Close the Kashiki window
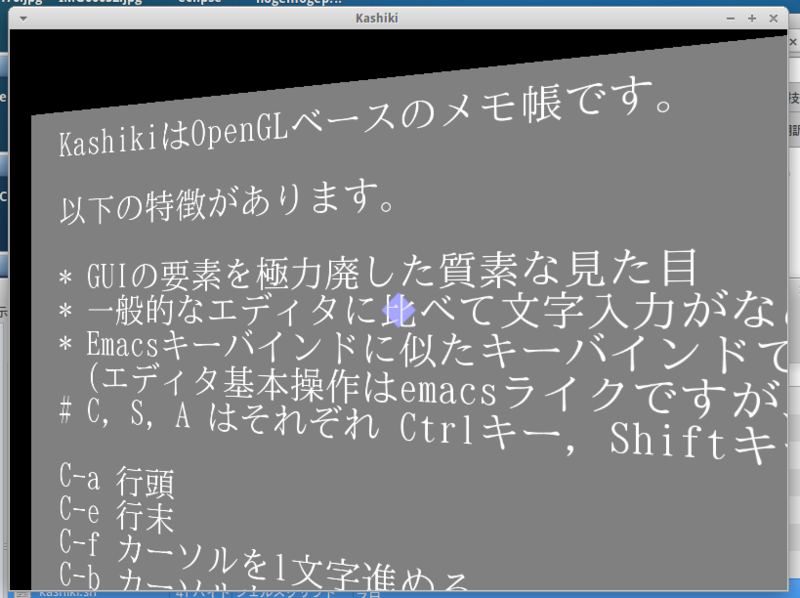 click(x=773, y=18)
